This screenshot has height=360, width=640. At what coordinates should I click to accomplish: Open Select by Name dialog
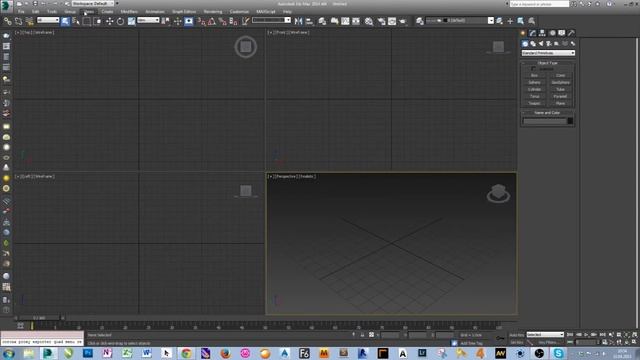(x=76, y=21)
